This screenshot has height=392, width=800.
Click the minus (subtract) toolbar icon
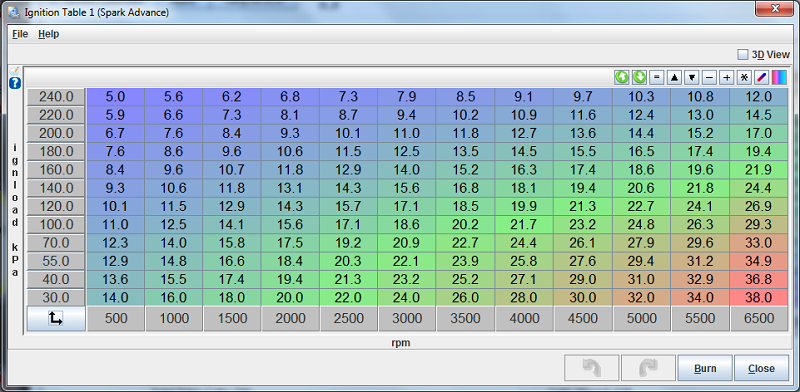coord(709,78)
